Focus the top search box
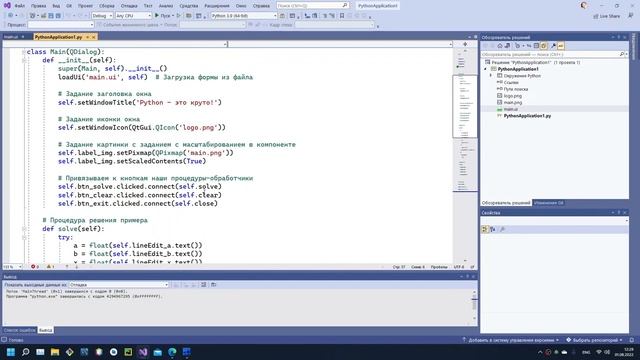Screen dimensions: 640x360 point(312,6)
